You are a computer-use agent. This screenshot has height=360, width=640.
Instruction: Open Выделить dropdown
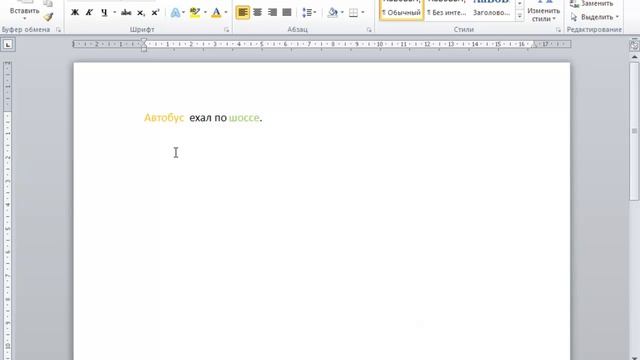click(x=595, y=17)
